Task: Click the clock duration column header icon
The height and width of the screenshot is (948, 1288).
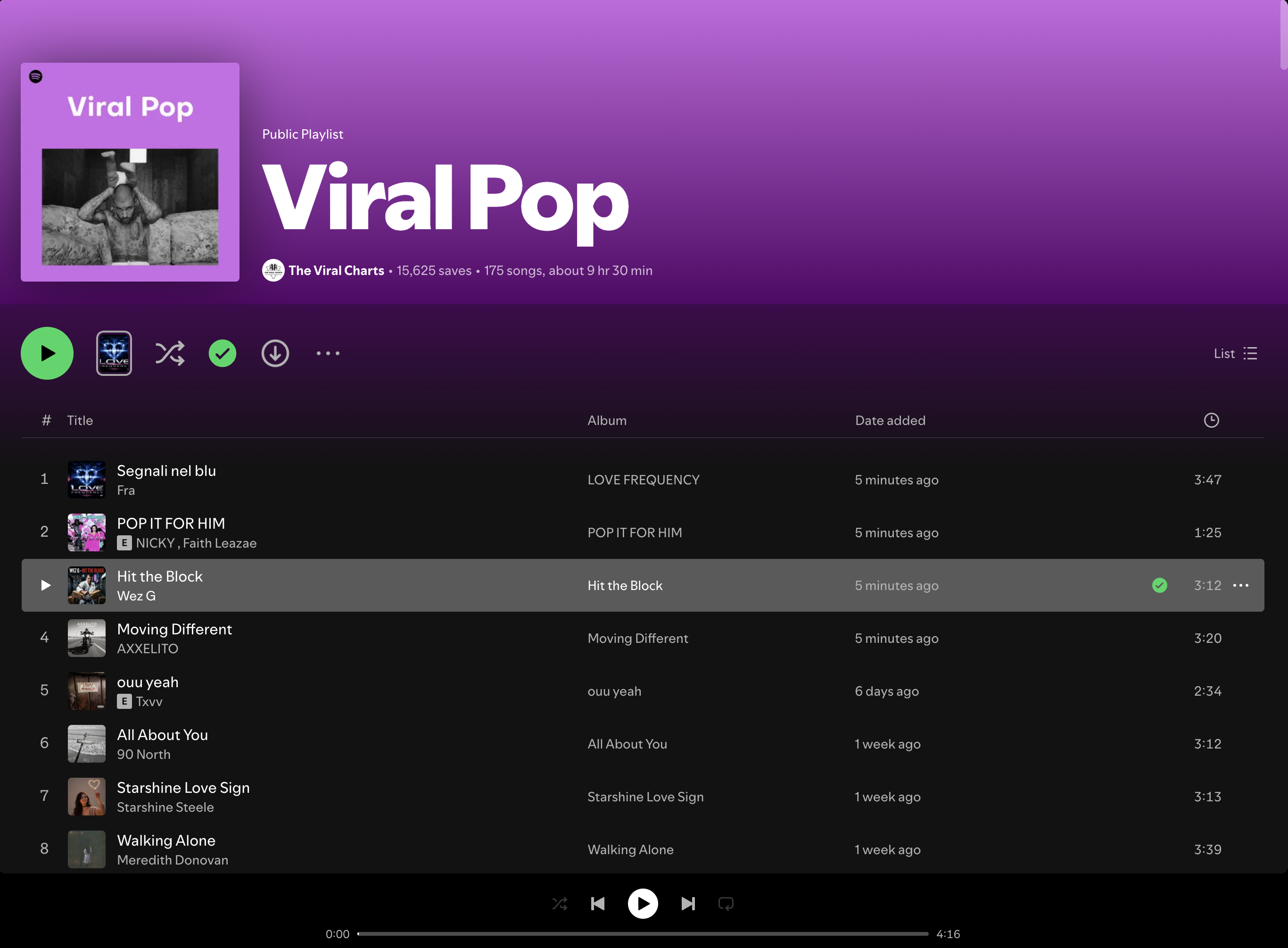Action: [1211, 421]
